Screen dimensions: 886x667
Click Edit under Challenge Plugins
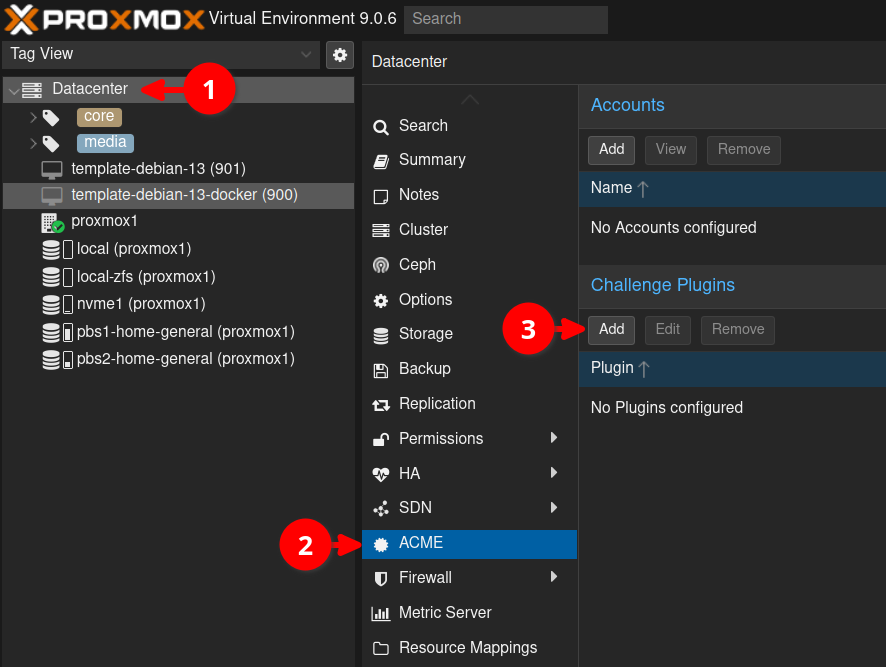point(667,330)
